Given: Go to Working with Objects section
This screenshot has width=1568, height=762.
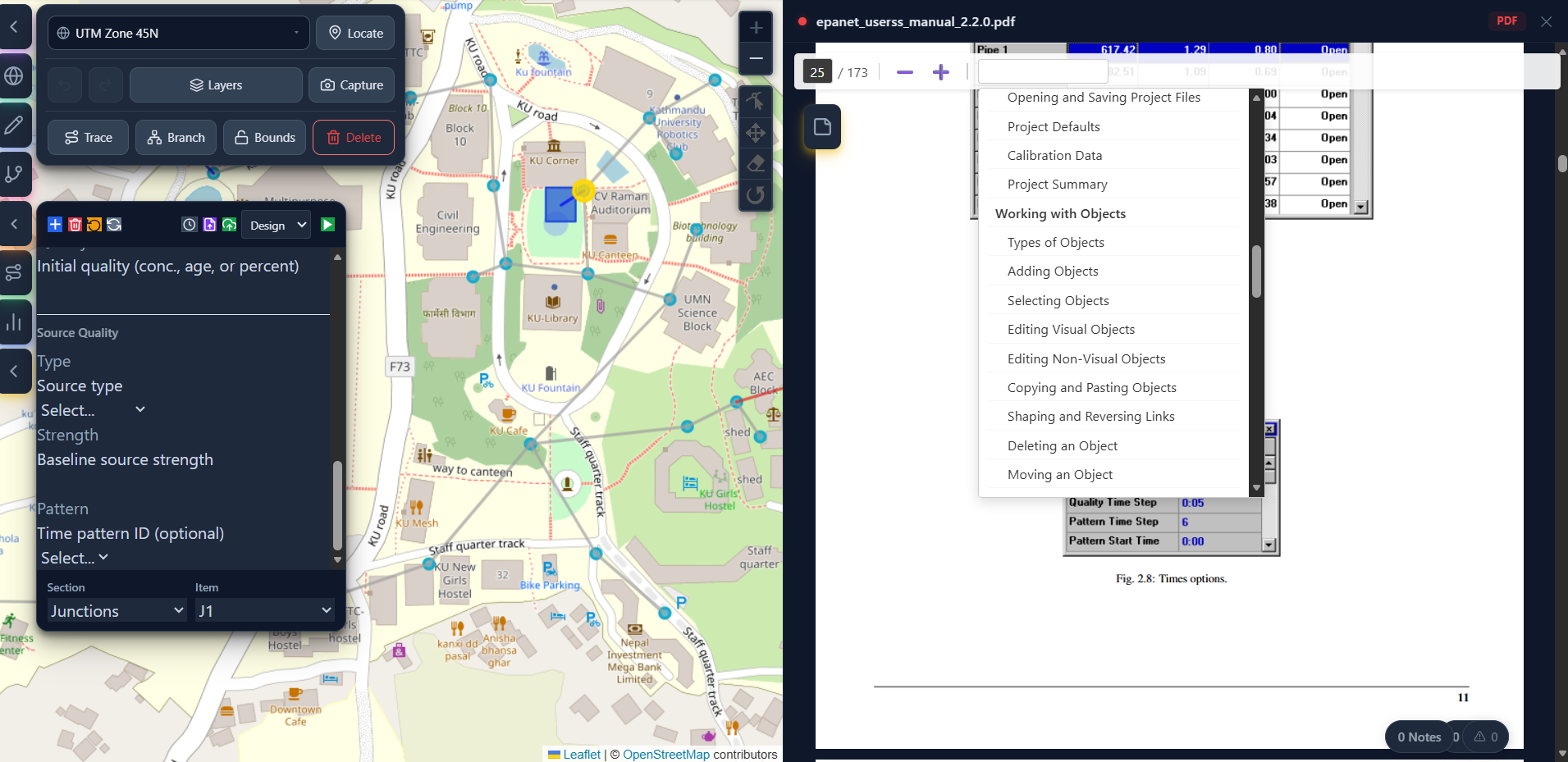Looking at the screenshot, I should pyautogui.click(x=1060, y=214).
